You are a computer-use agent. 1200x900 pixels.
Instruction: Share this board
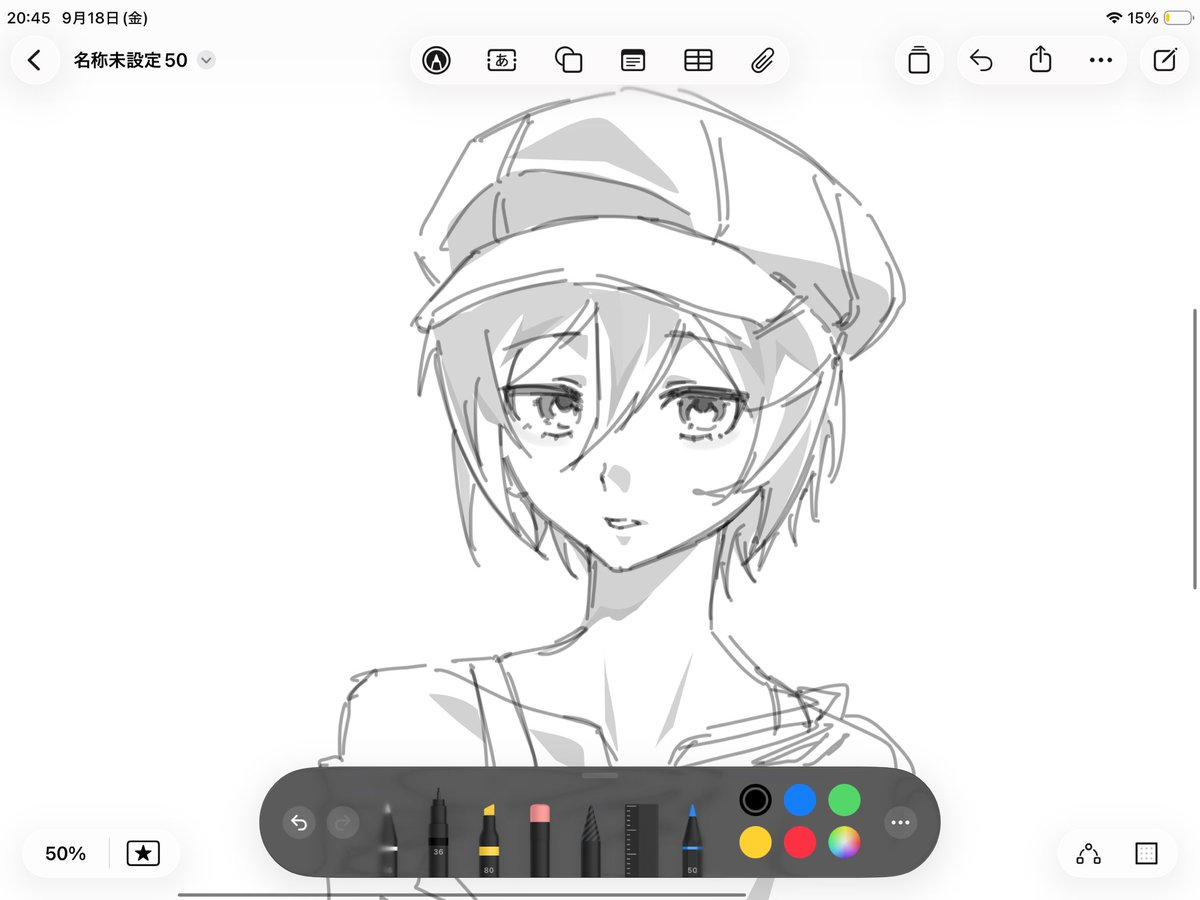(1041, 60)
